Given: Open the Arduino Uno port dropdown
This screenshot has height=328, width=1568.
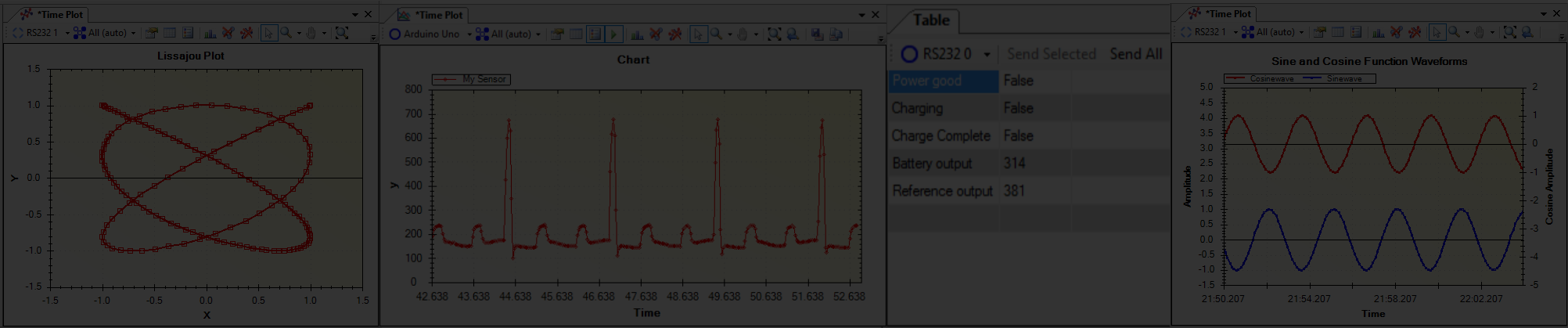Looking at the screenshot, I should click(x=469, y=34).
